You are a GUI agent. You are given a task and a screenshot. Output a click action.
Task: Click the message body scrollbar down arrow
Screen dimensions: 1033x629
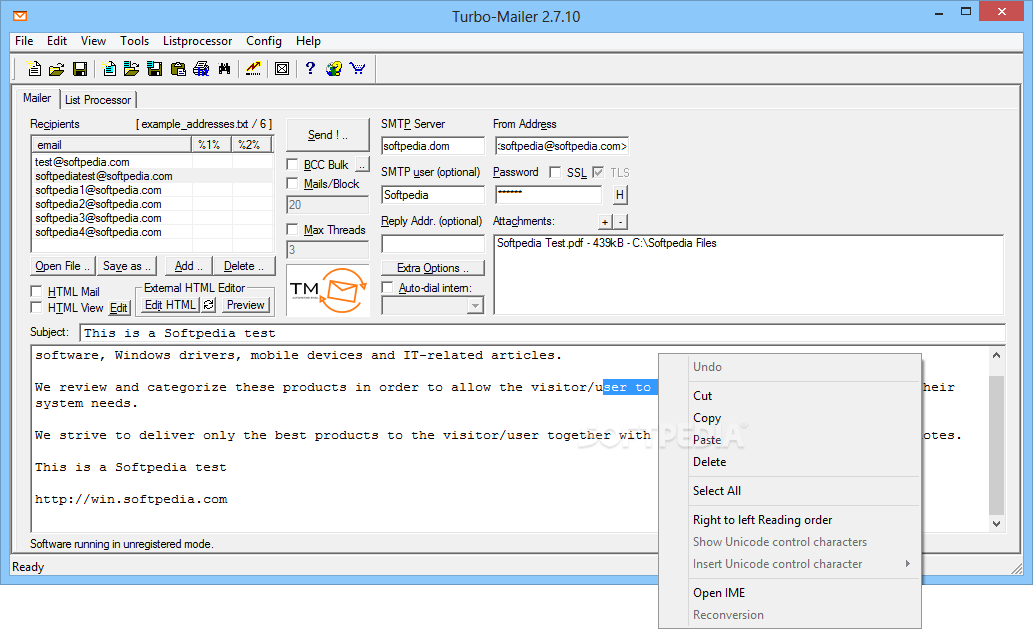click(996, 524)
